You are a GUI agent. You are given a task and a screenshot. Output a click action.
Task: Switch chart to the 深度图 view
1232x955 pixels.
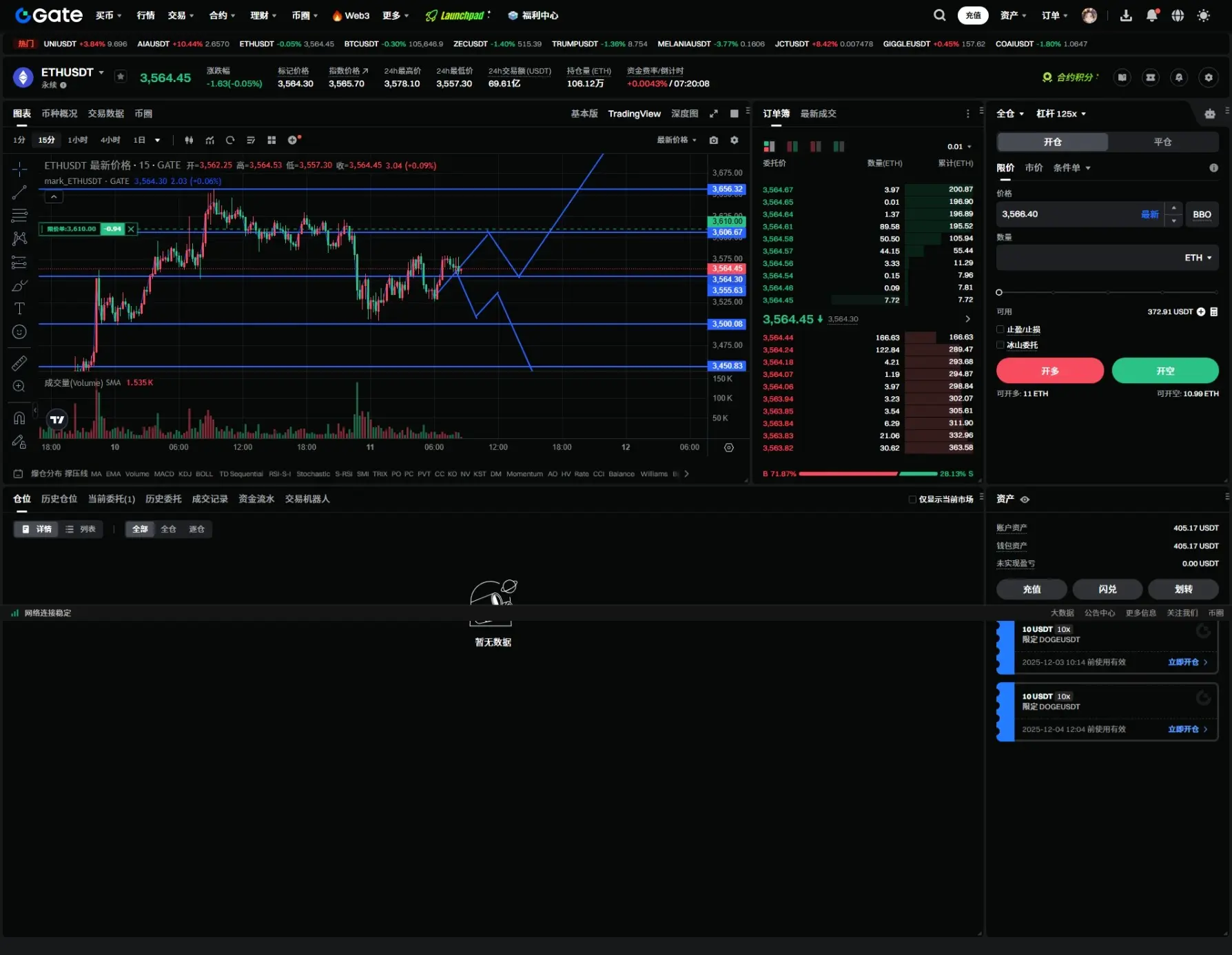pyautogui.click(x=685, y=114)
